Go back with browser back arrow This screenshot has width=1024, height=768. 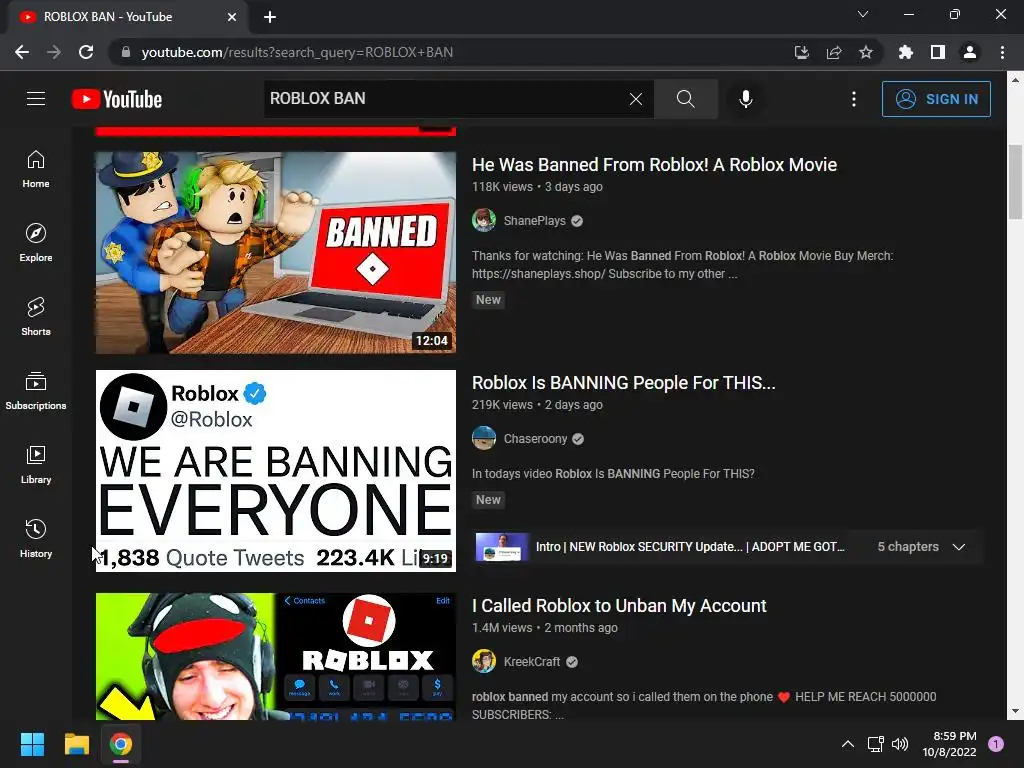click(x=22, y=52)
